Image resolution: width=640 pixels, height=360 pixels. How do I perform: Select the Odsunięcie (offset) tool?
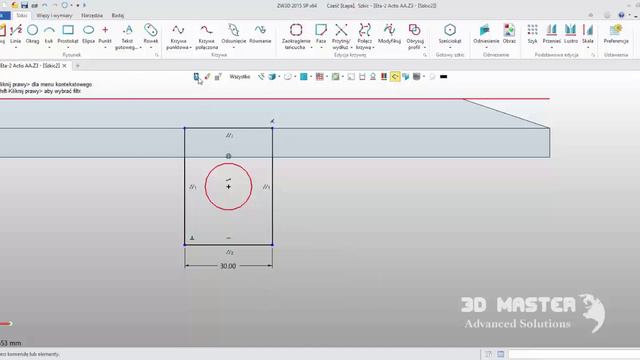(x=233, y=33)
